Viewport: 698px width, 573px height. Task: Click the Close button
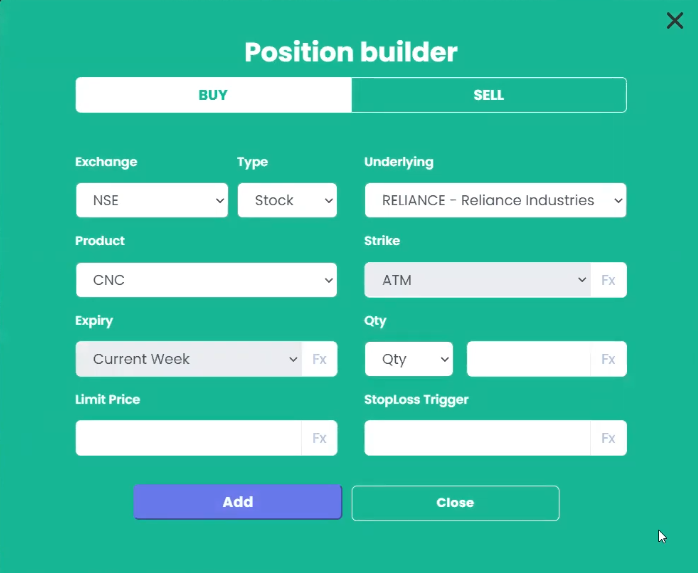pos(455,503)
